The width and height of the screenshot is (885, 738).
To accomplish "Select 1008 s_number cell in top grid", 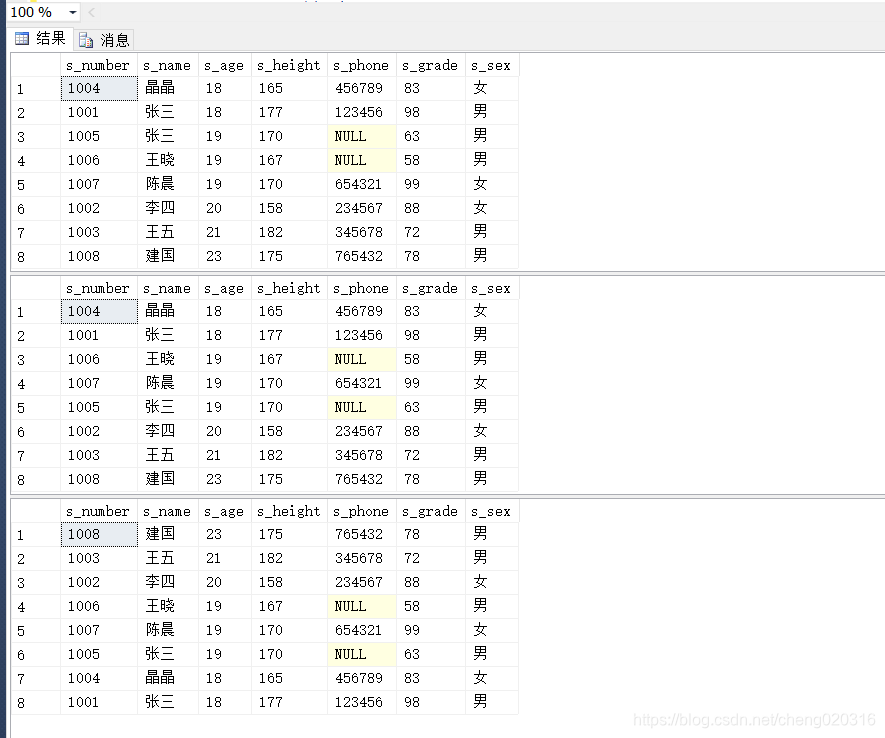I will point(99,256).
